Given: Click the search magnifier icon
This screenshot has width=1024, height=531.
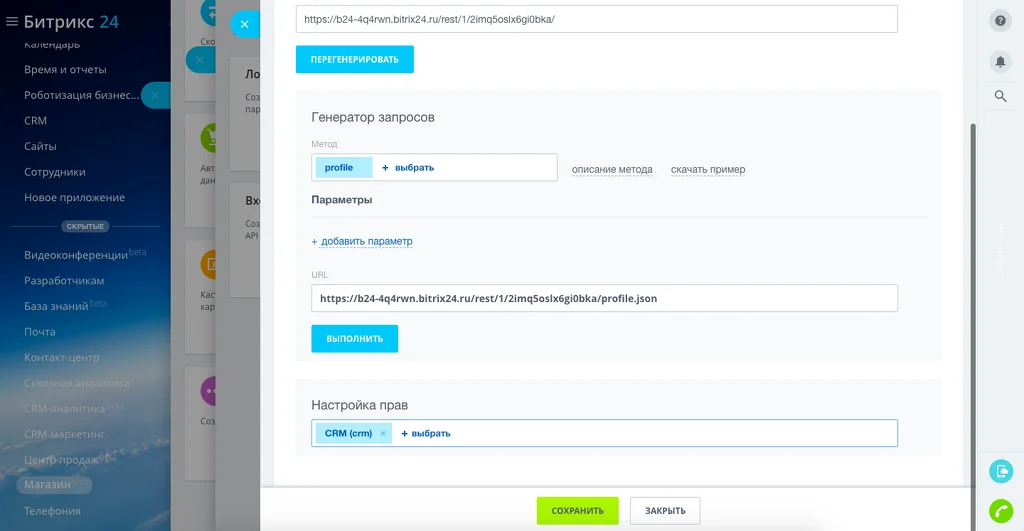Looking at the screenshot, I should coord(1000,96).
